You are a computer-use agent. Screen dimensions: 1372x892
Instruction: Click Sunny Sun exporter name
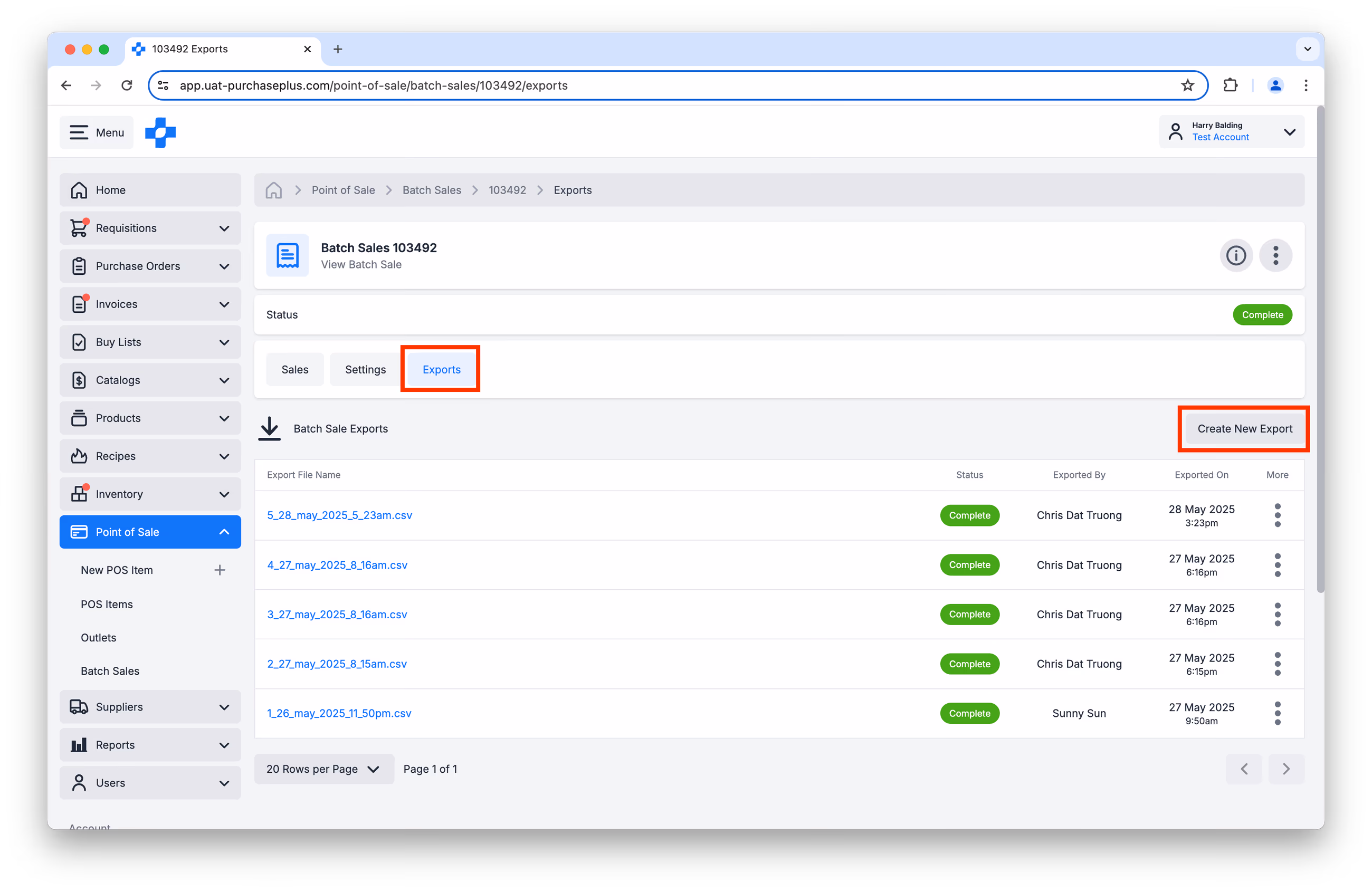(1079, 713)
